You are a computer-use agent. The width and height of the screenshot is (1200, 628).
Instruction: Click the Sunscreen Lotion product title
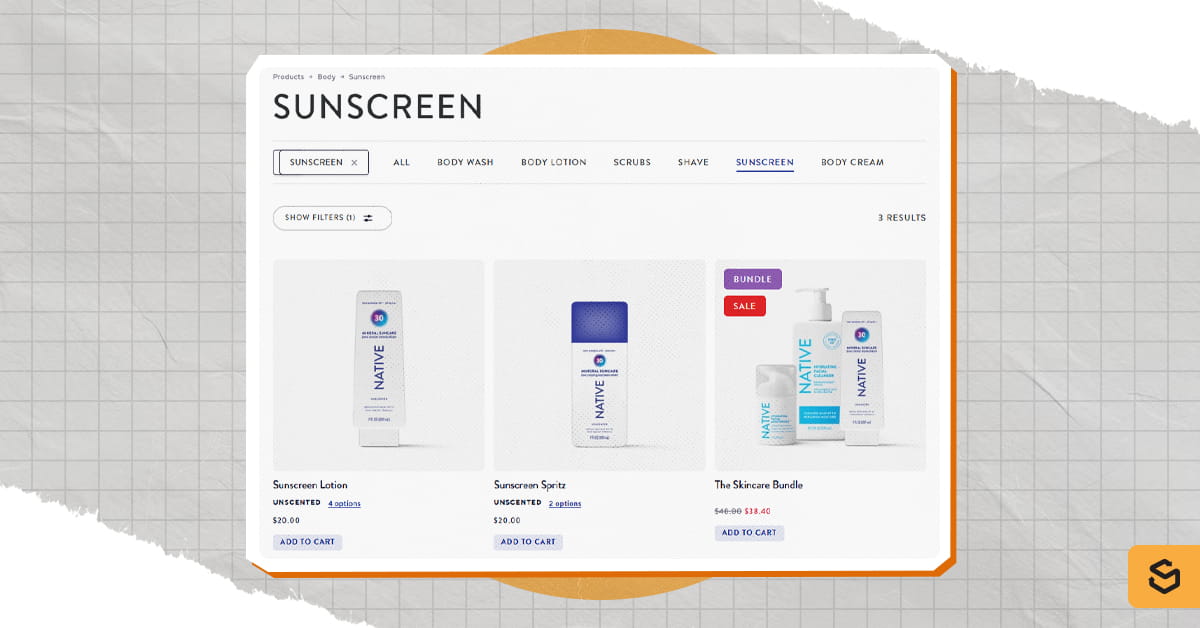(310, 485)
